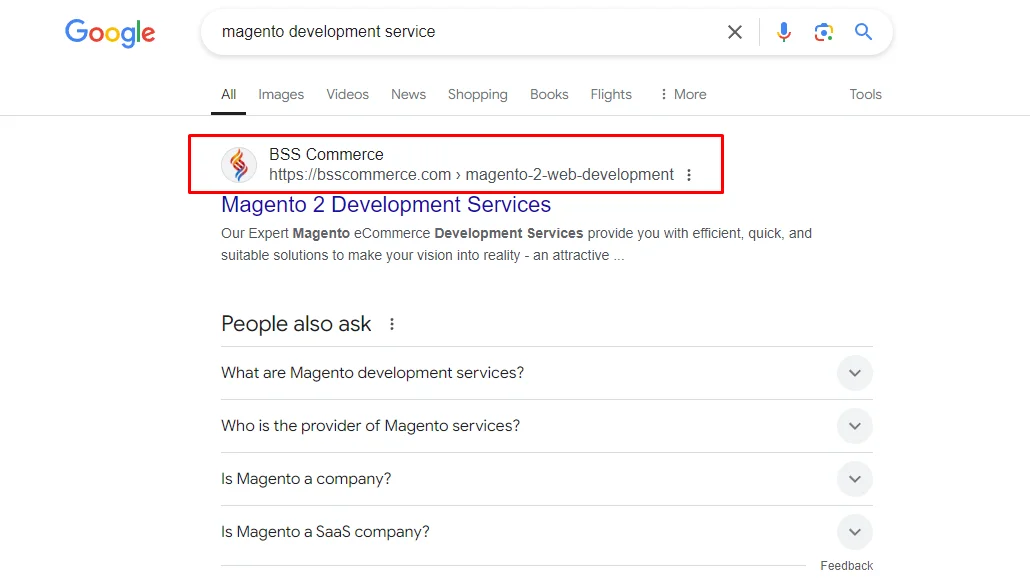Screen dimensions: 1030x585
Task: Expand "Is Magento a SaaS company?" chevron
Action: point(855,532)
